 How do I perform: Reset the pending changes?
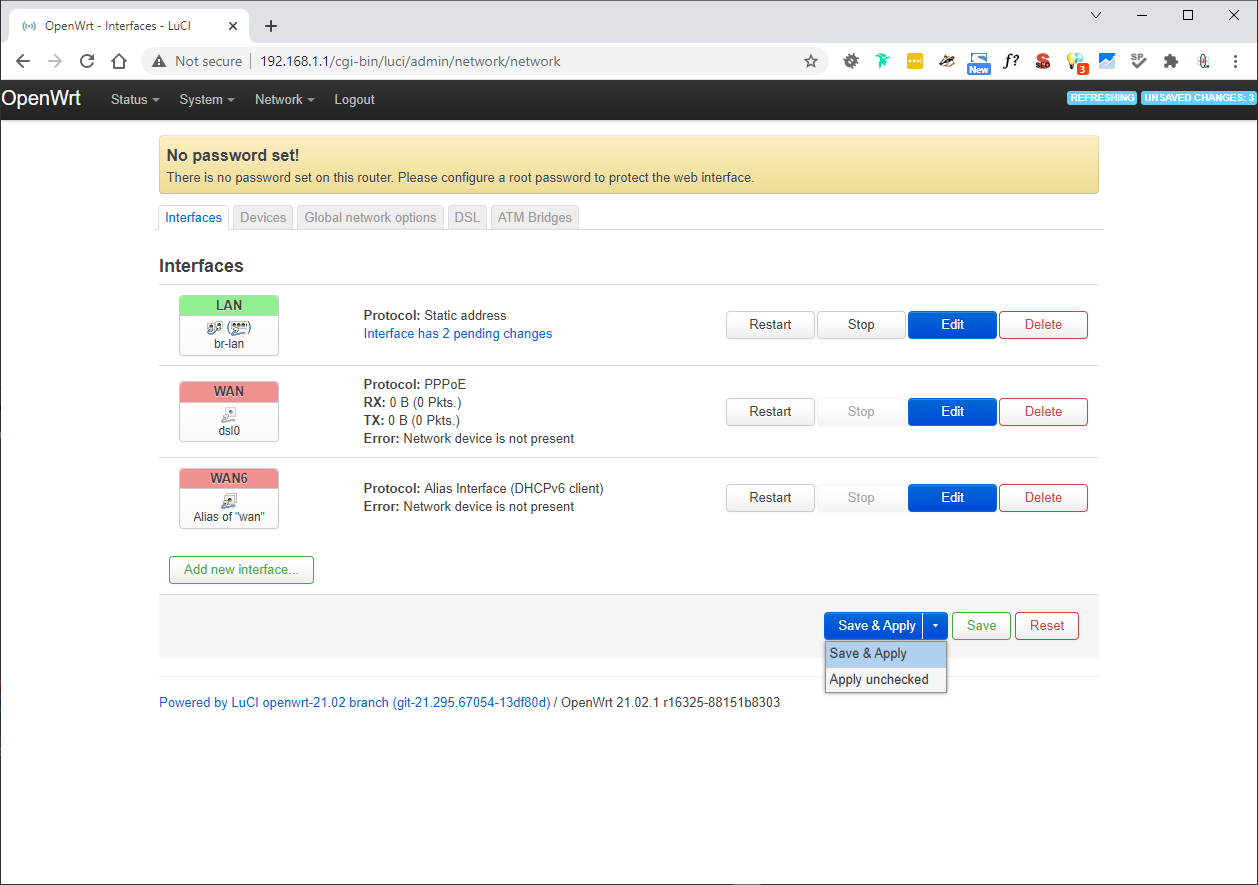pyautogui.click(x=1047, y=626)
